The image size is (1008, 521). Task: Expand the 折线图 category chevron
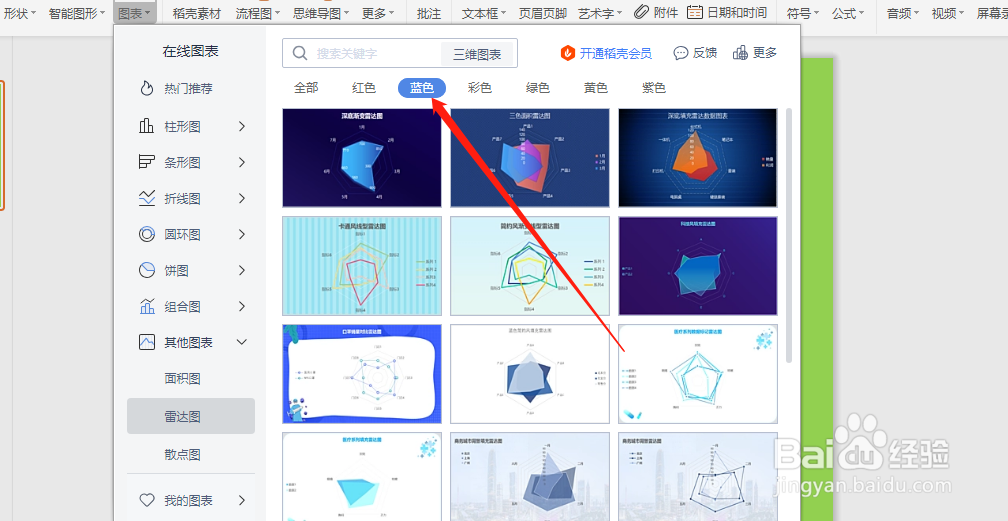(242, 199)
